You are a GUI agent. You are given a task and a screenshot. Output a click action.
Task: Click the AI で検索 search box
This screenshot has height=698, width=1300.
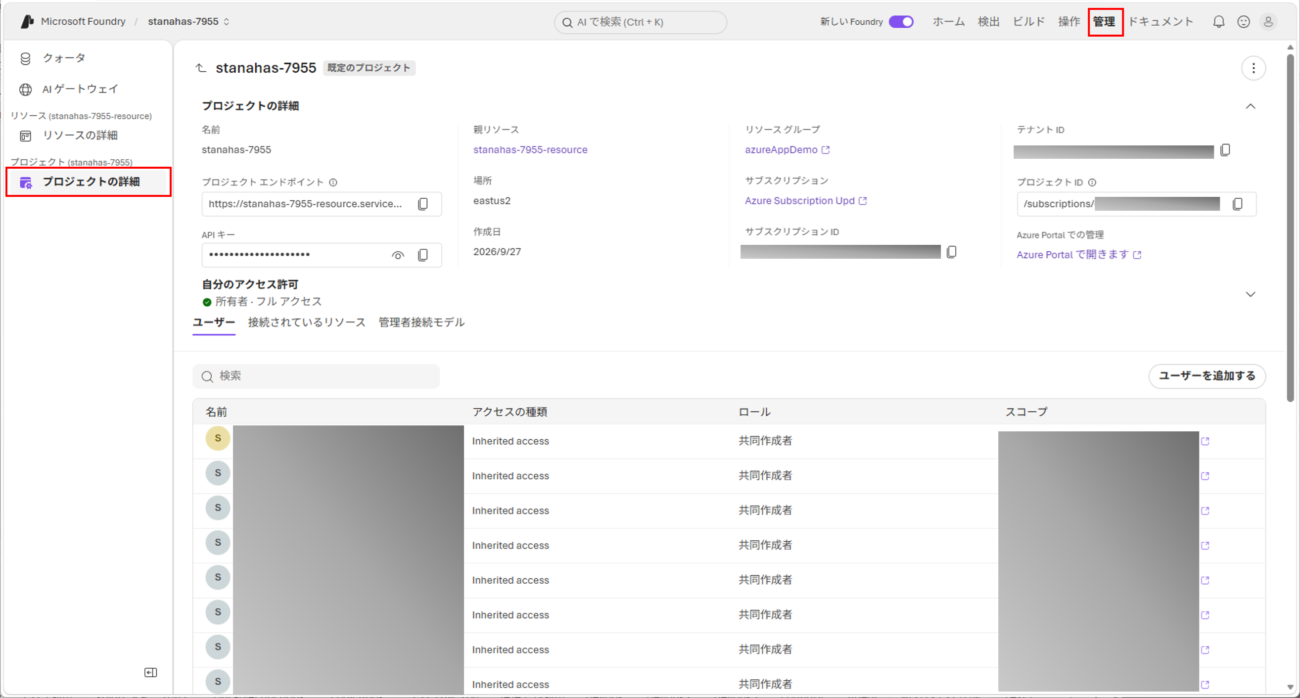(x=641, y=22)
